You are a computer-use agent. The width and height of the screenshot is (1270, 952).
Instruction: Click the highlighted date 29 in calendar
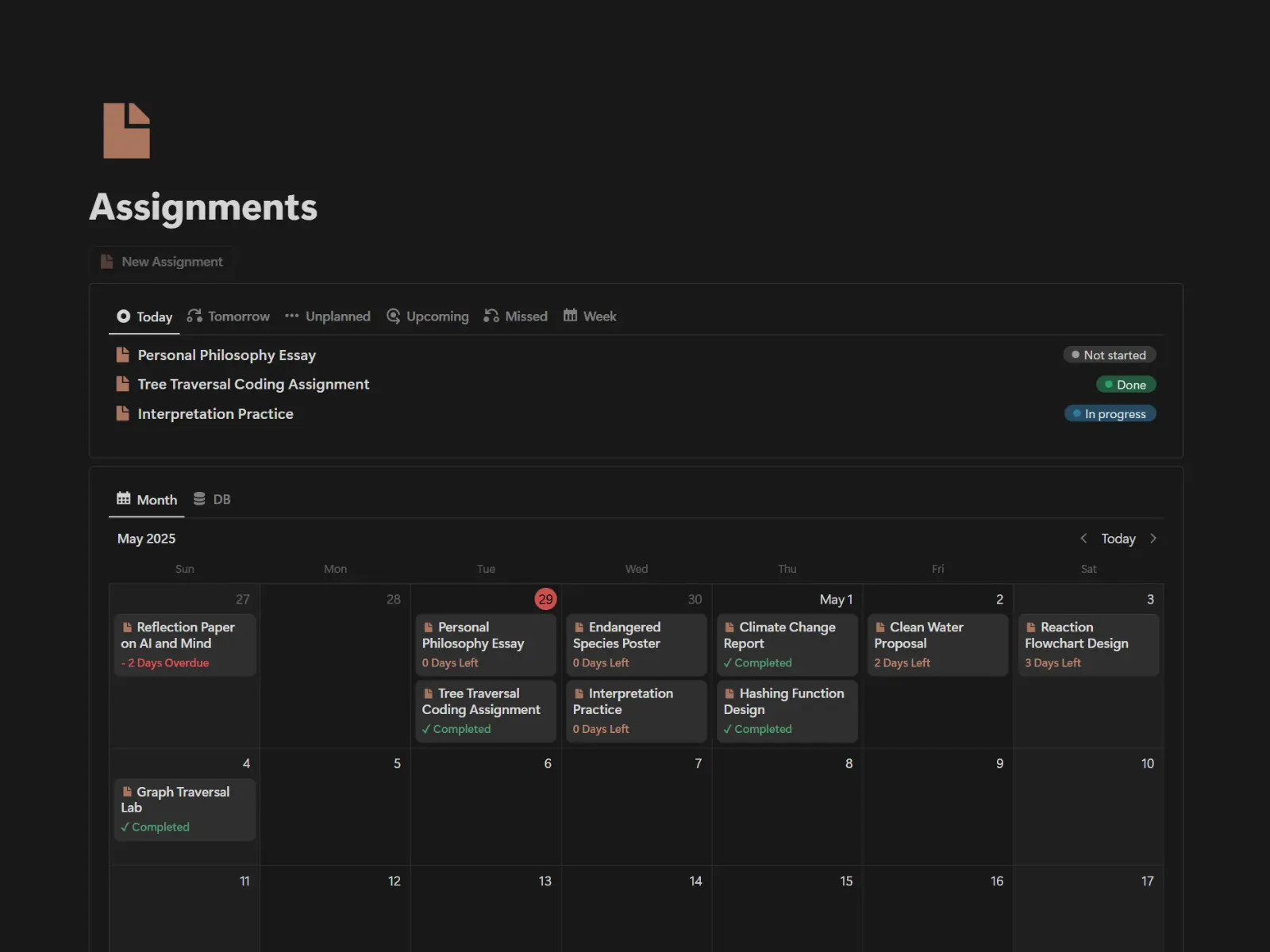545,600
